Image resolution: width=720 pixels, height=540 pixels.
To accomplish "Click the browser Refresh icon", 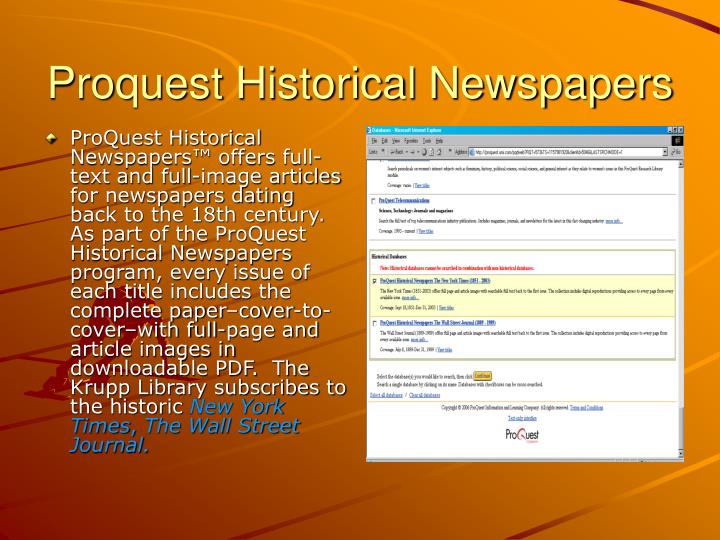I will [432, 152].
